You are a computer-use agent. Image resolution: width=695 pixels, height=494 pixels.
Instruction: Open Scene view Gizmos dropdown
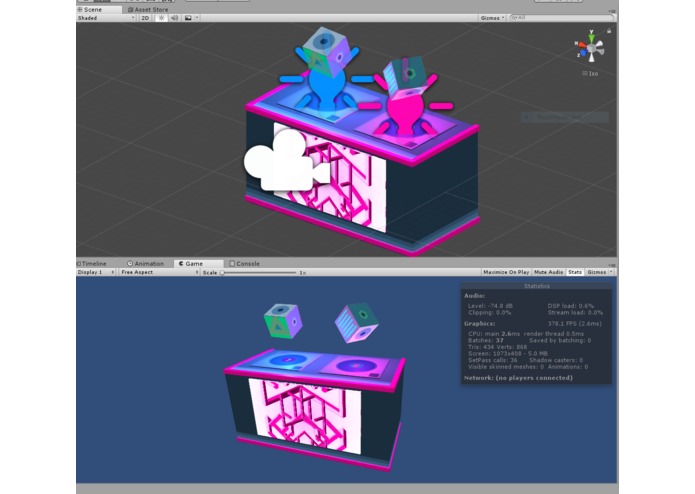492,18
